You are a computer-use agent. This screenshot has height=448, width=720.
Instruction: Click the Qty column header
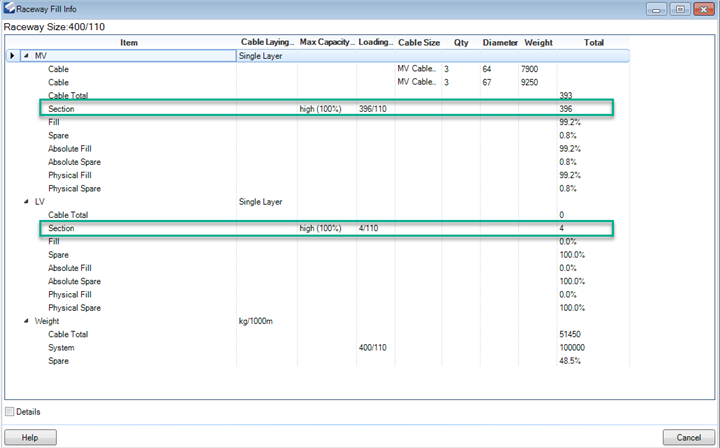[460, 42]
